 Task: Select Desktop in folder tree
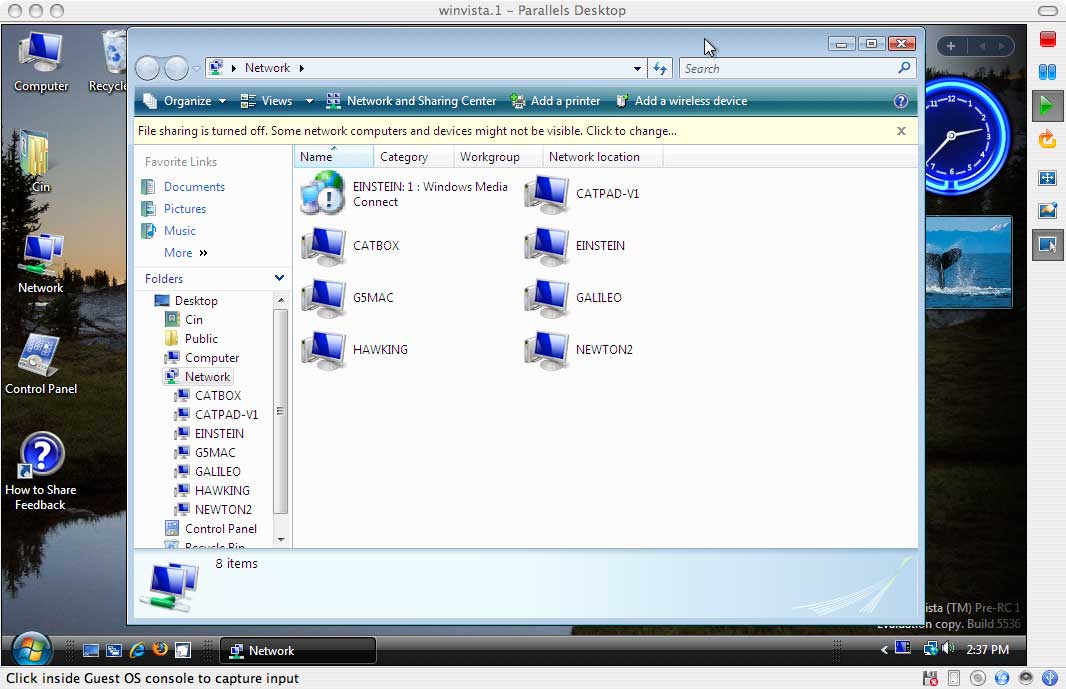[x=186, y=301]
